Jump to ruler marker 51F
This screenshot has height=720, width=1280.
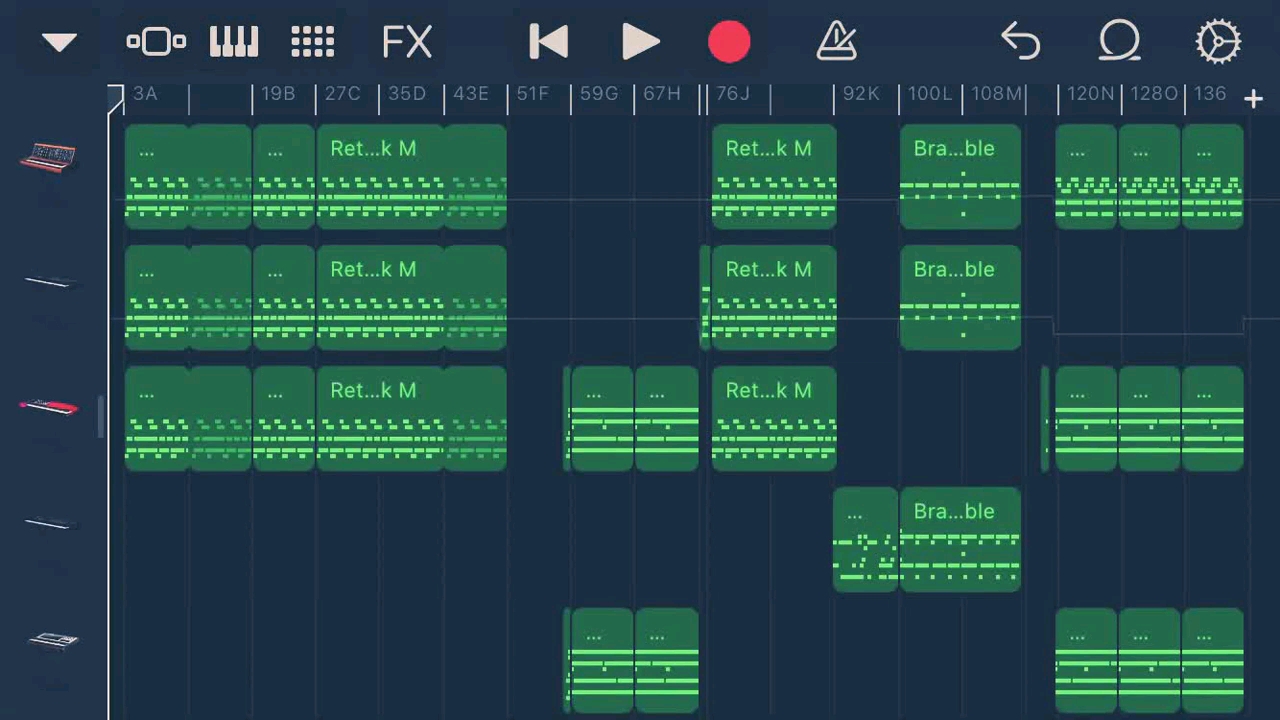(533, 93)
